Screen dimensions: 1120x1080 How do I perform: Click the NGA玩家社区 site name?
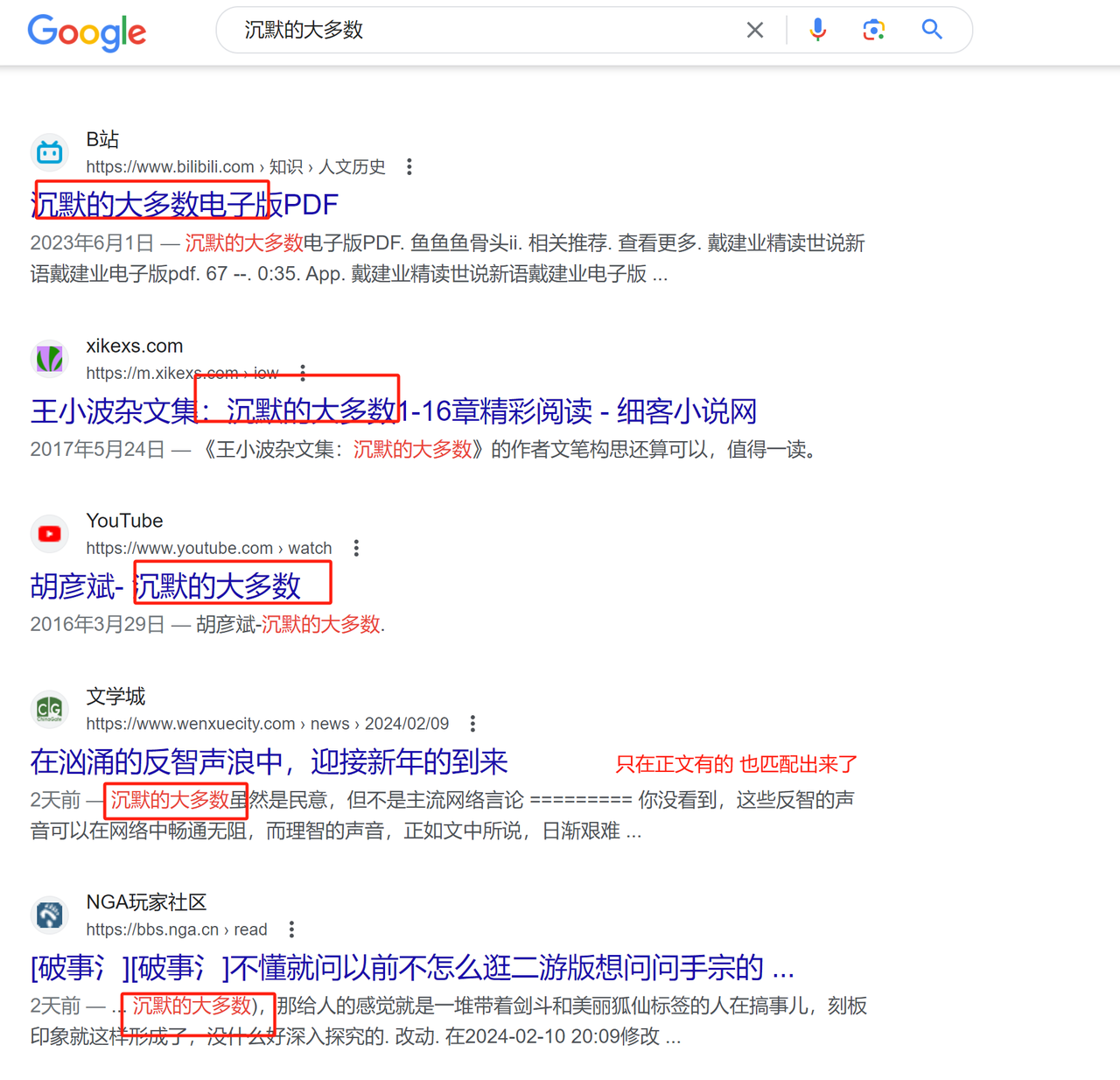point(146,902)
